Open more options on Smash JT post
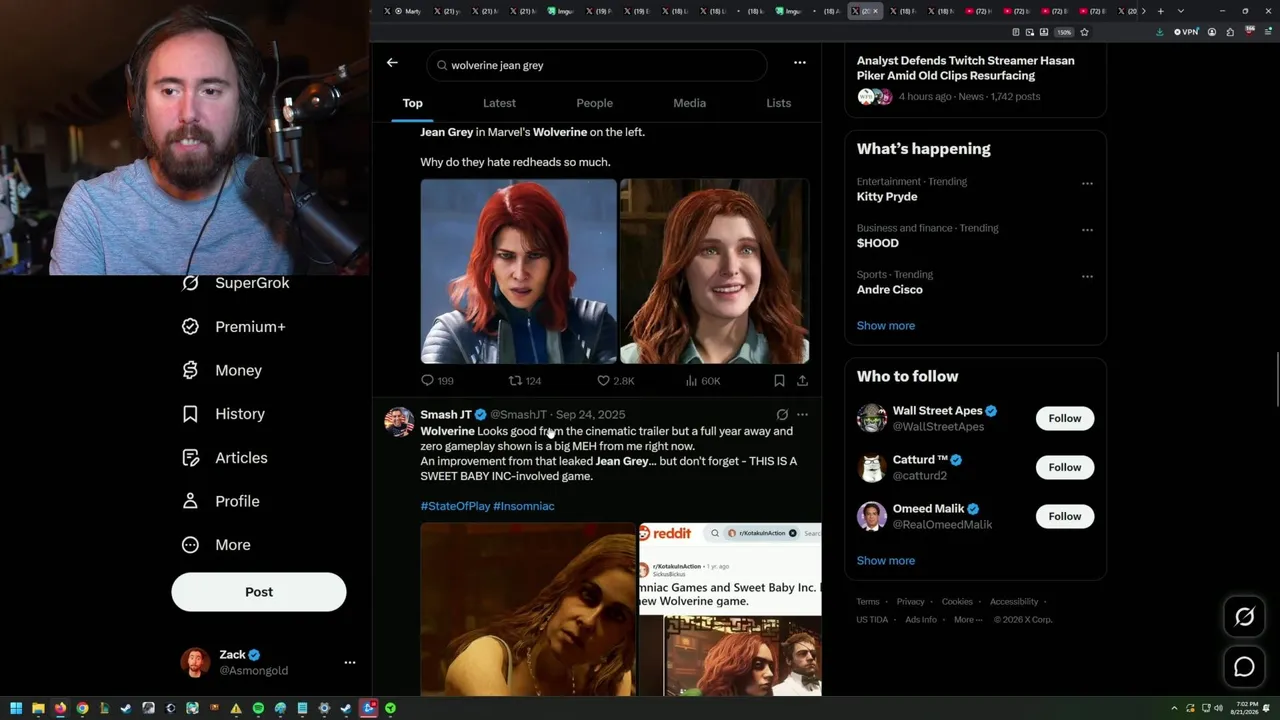The image size is (1280, 720). [802, 414]
